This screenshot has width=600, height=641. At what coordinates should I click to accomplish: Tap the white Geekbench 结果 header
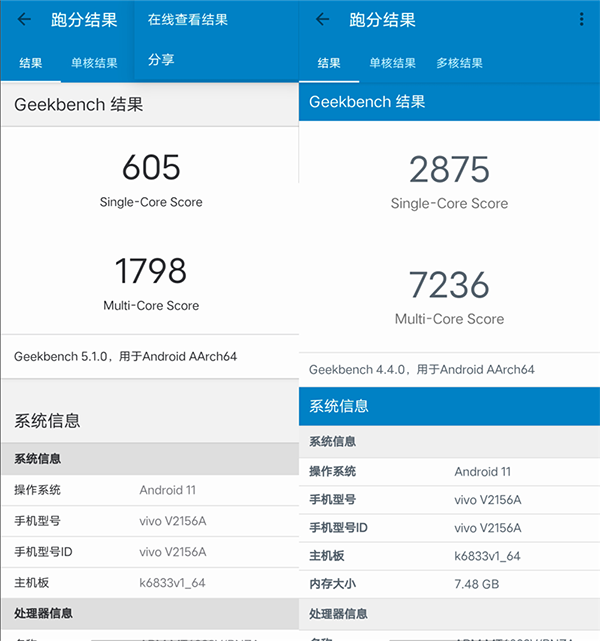(78, 104)
